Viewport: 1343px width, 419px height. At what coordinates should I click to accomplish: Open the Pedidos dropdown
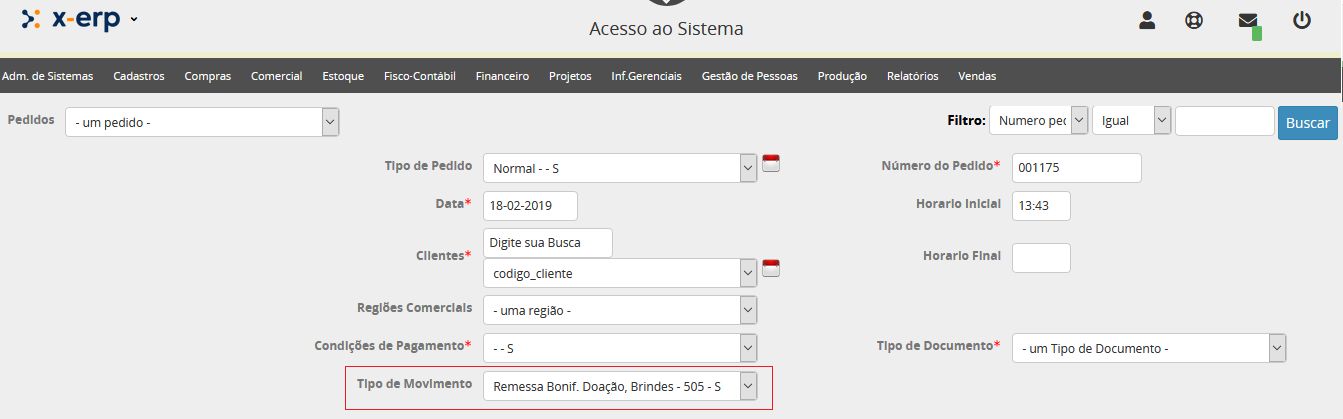[x=203, y=122]
